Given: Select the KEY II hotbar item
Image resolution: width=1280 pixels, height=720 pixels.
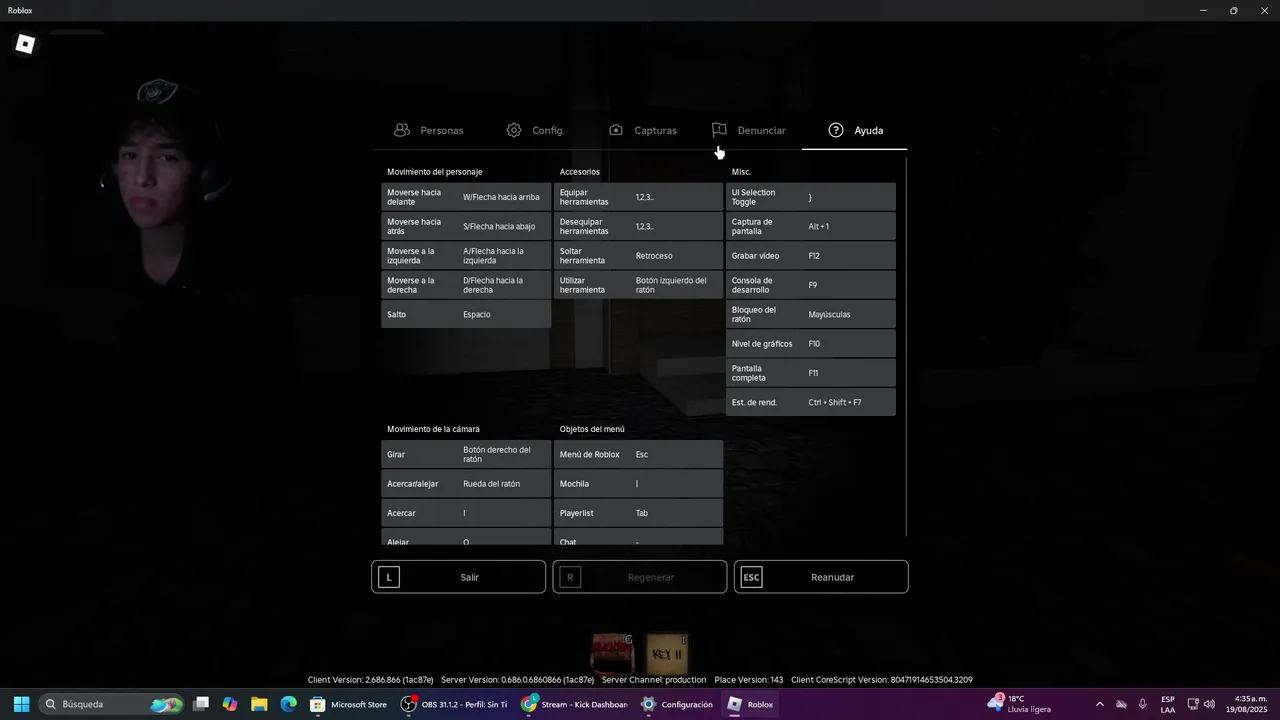Looking at the screenshot, I should (667, 654).
